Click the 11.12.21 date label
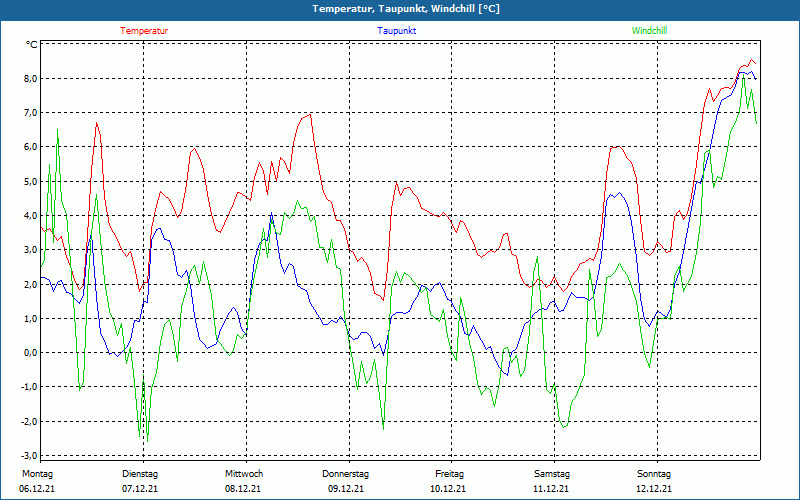Viewport: 800px width, 500px height. pos(551,489)
